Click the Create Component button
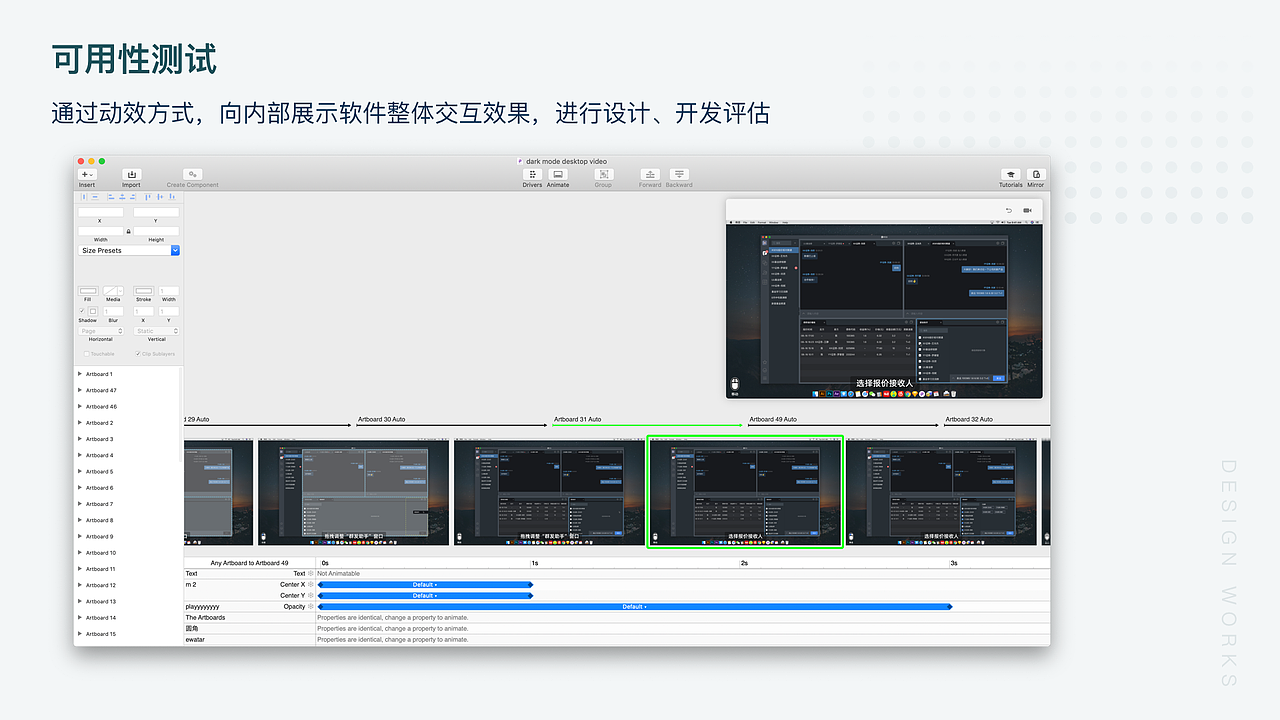The width and height of the screenshot is (1280, 720). pyautogui.click(x=192, y=174)
